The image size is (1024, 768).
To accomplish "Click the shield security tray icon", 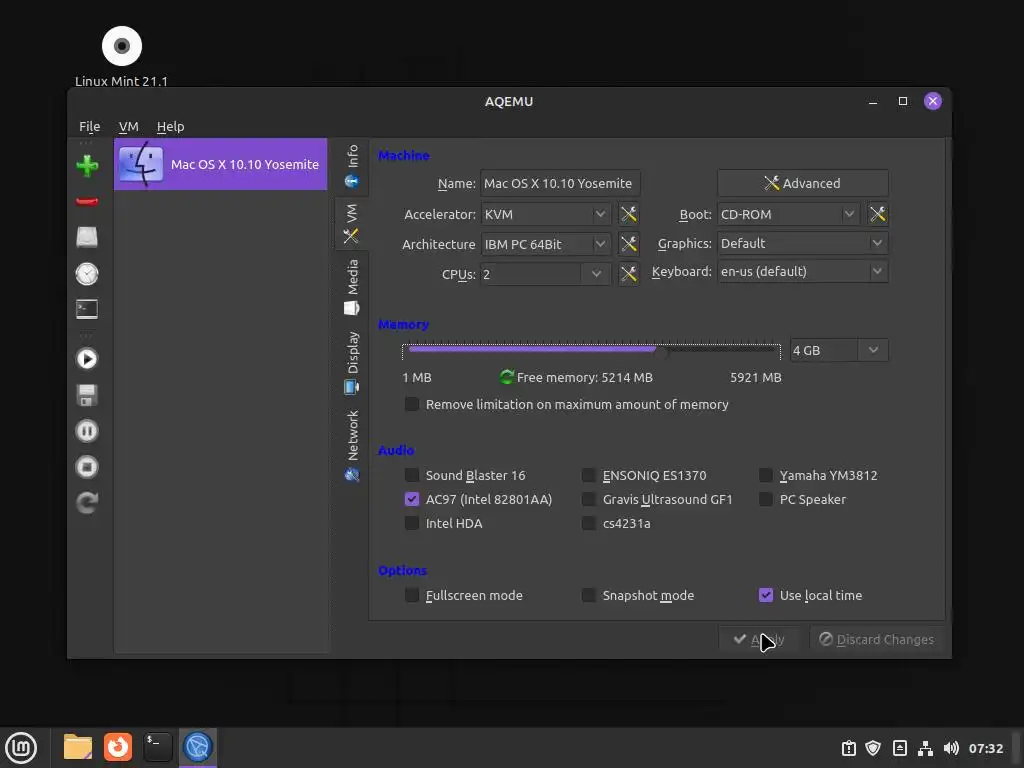I will (873, 748).
